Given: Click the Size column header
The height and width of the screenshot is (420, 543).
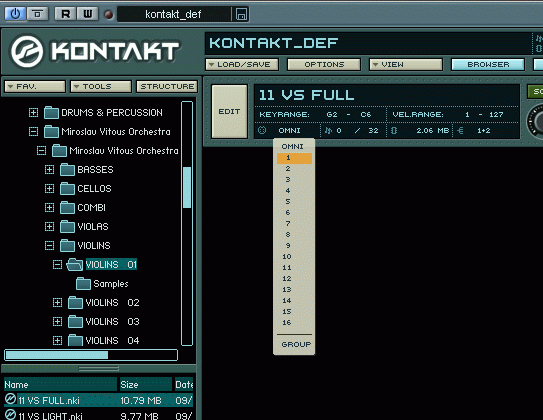Looking at the screenshot, I should click(146, 384).
